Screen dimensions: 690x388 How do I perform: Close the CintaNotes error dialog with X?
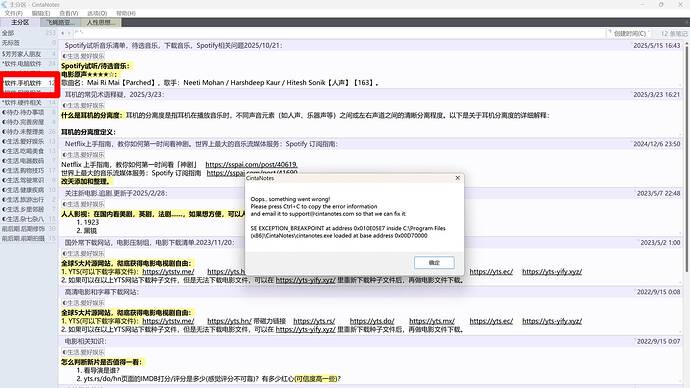pos(458,178)
